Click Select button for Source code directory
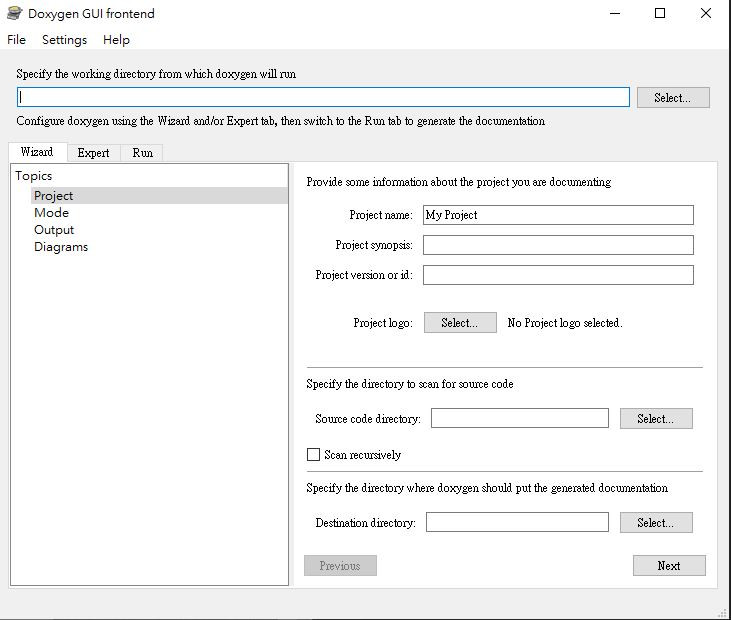The image size is (731, 620). pyautogui.click(x=656, y=419)
